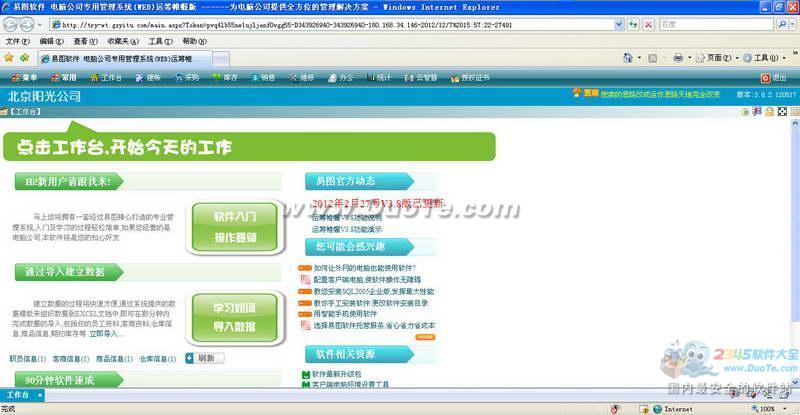Click the 职员信息(1) link
Viewport: 800px width, 415px height.
(28, 359)
